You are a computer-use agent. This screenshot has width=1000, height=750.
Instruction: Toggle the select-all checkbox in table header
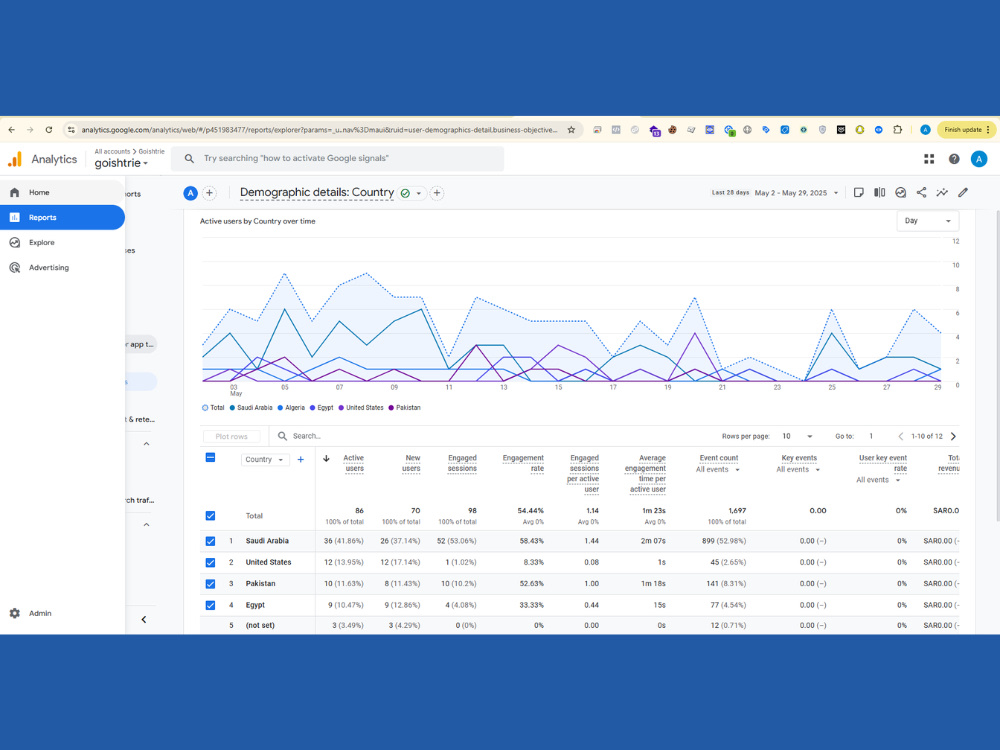coord(210,457)
